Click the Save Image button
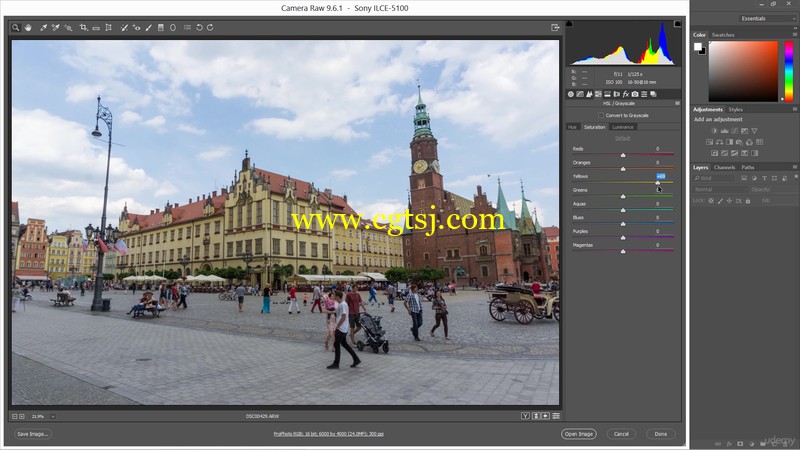 [32, 434]
